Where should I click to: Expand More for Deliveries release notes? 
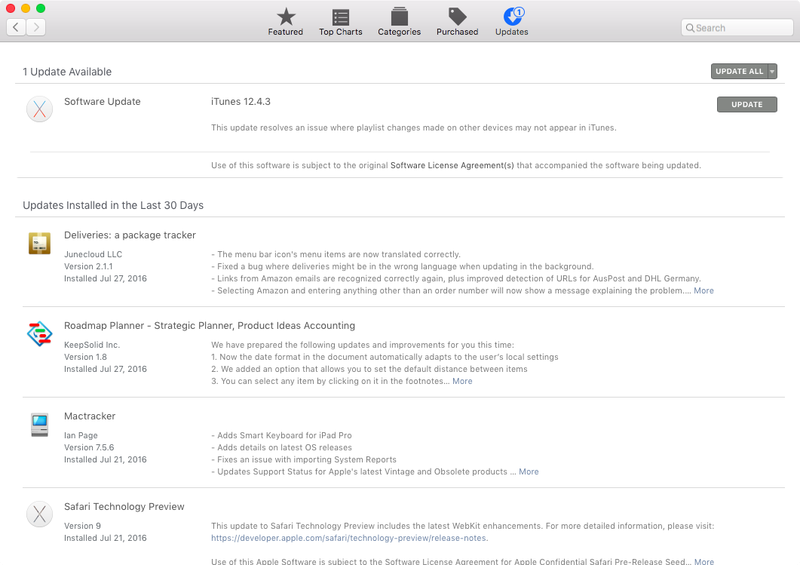[704, 291]
